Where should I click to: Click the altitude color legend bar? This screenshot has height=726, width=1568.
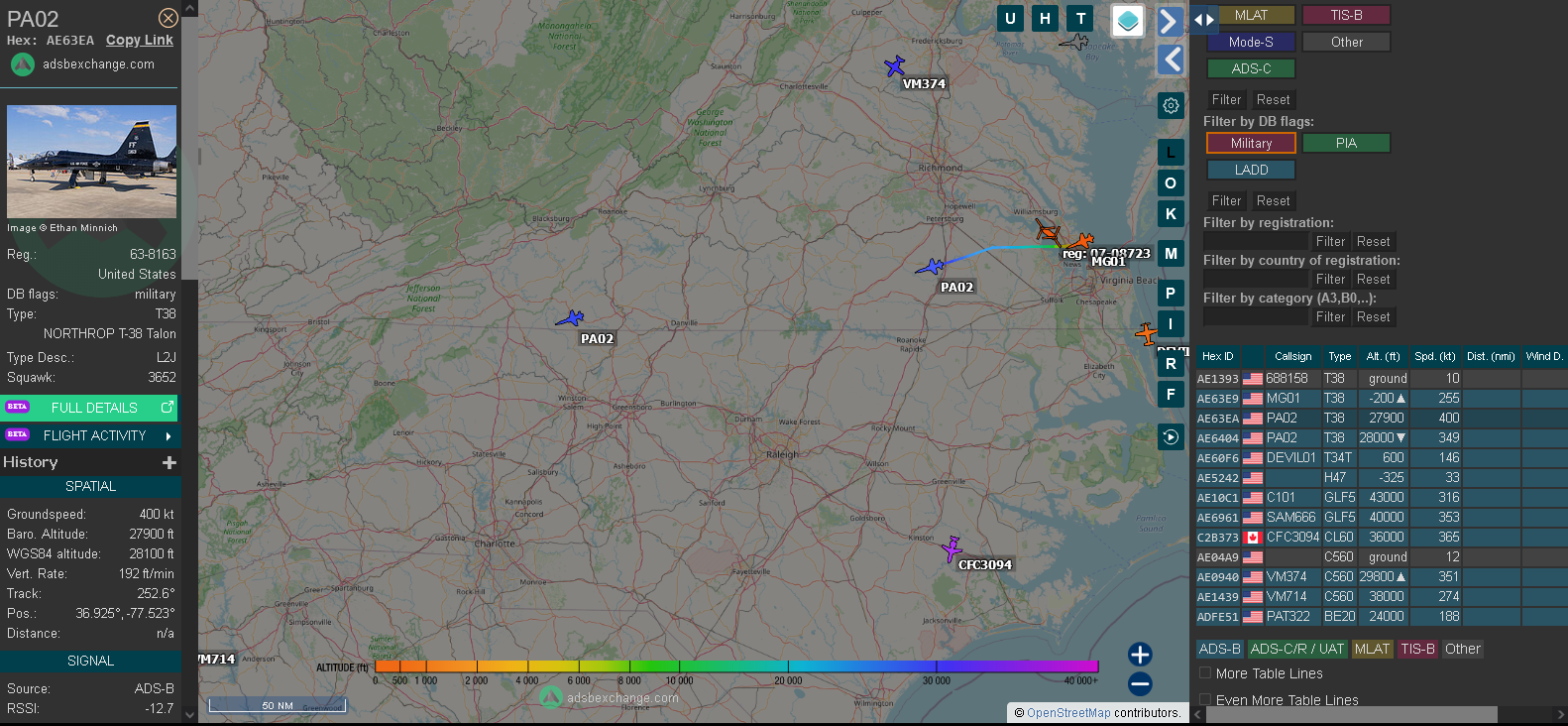click(736, 665)
